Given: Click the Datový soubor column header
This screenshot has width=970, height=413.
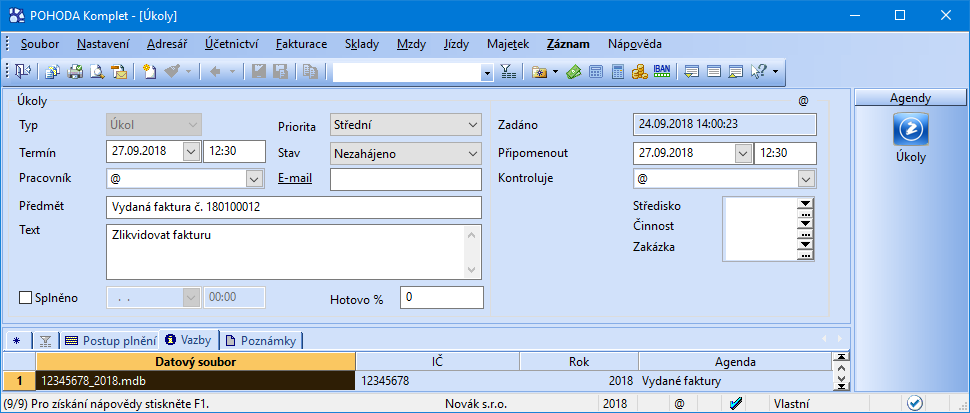Looking at the screenshot, I should [x=195, y=362].
